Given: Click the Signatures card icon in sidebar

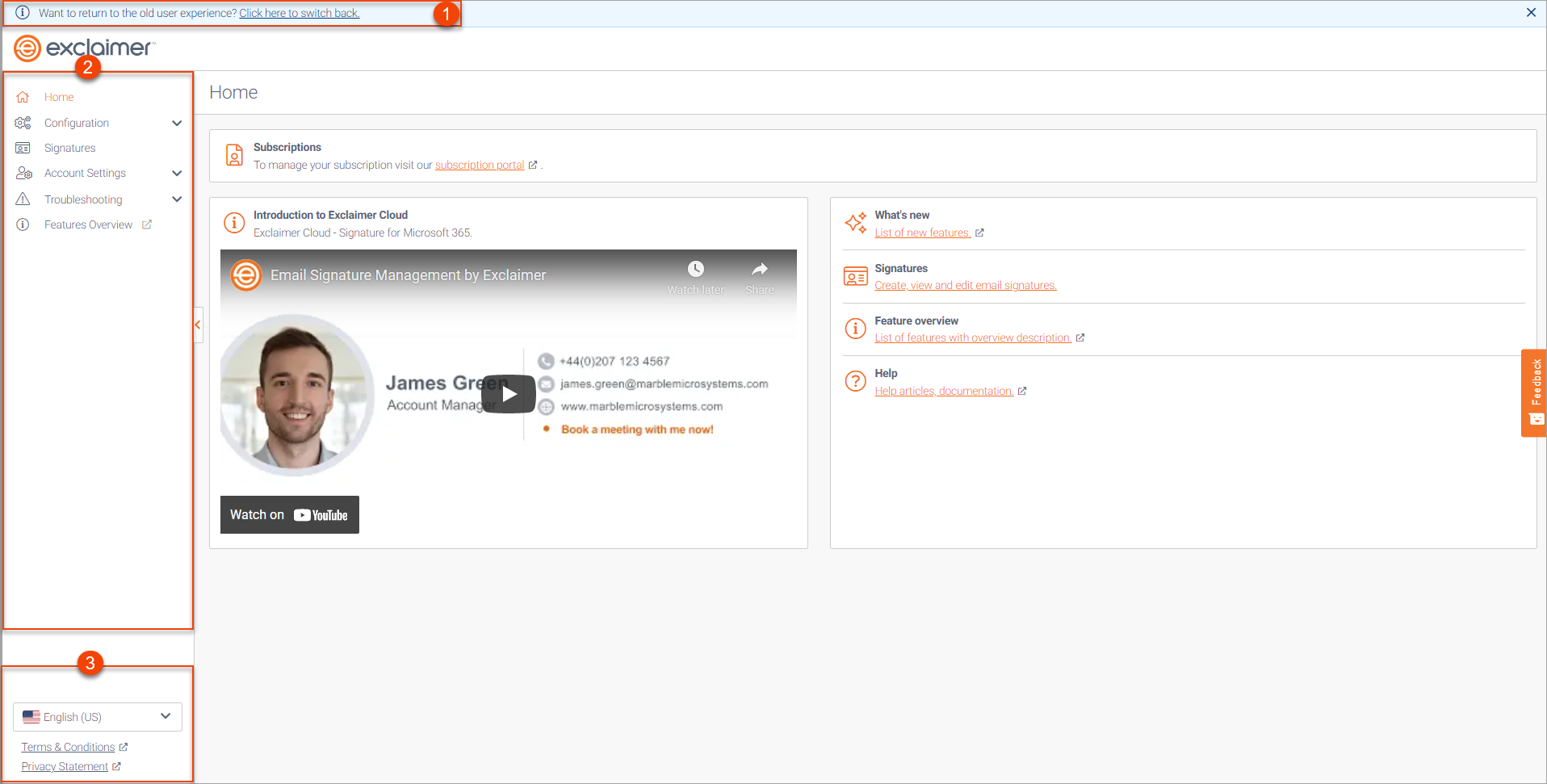Looking at the screenshot, I should click(23, 148).
